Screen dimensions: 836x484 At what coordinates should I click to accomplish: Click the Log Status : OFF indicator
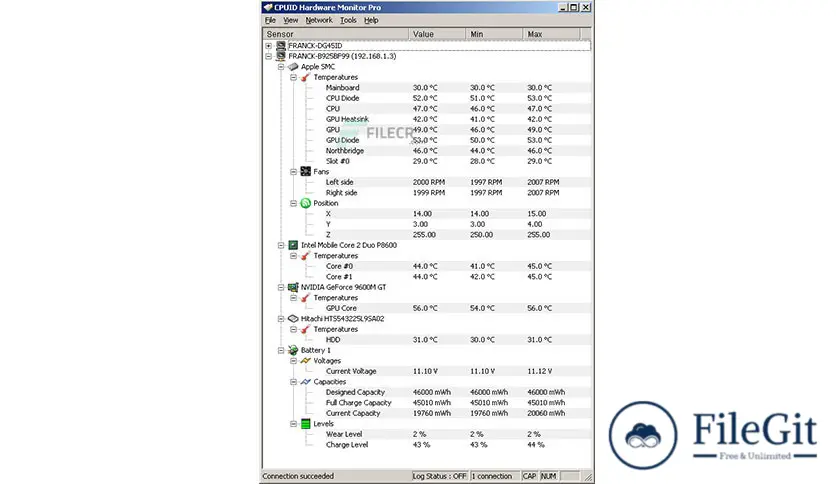(x=440, y=476)
